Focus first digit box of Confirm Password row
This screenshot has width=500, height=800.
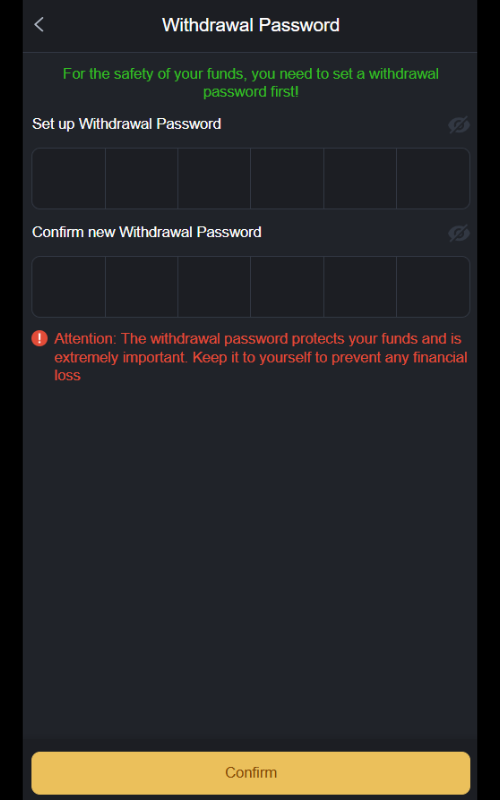[x=68, y=287]
